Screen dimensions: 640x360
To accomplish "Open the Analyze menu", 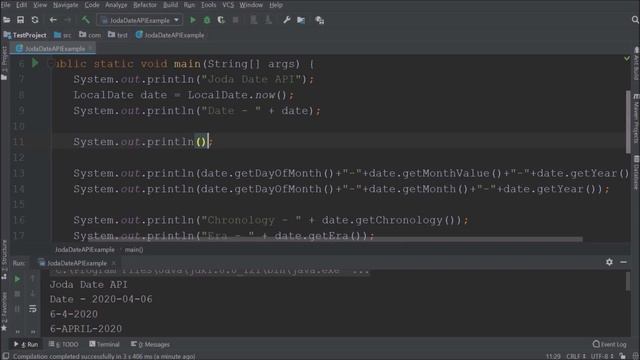I will [x=116, y=5].
